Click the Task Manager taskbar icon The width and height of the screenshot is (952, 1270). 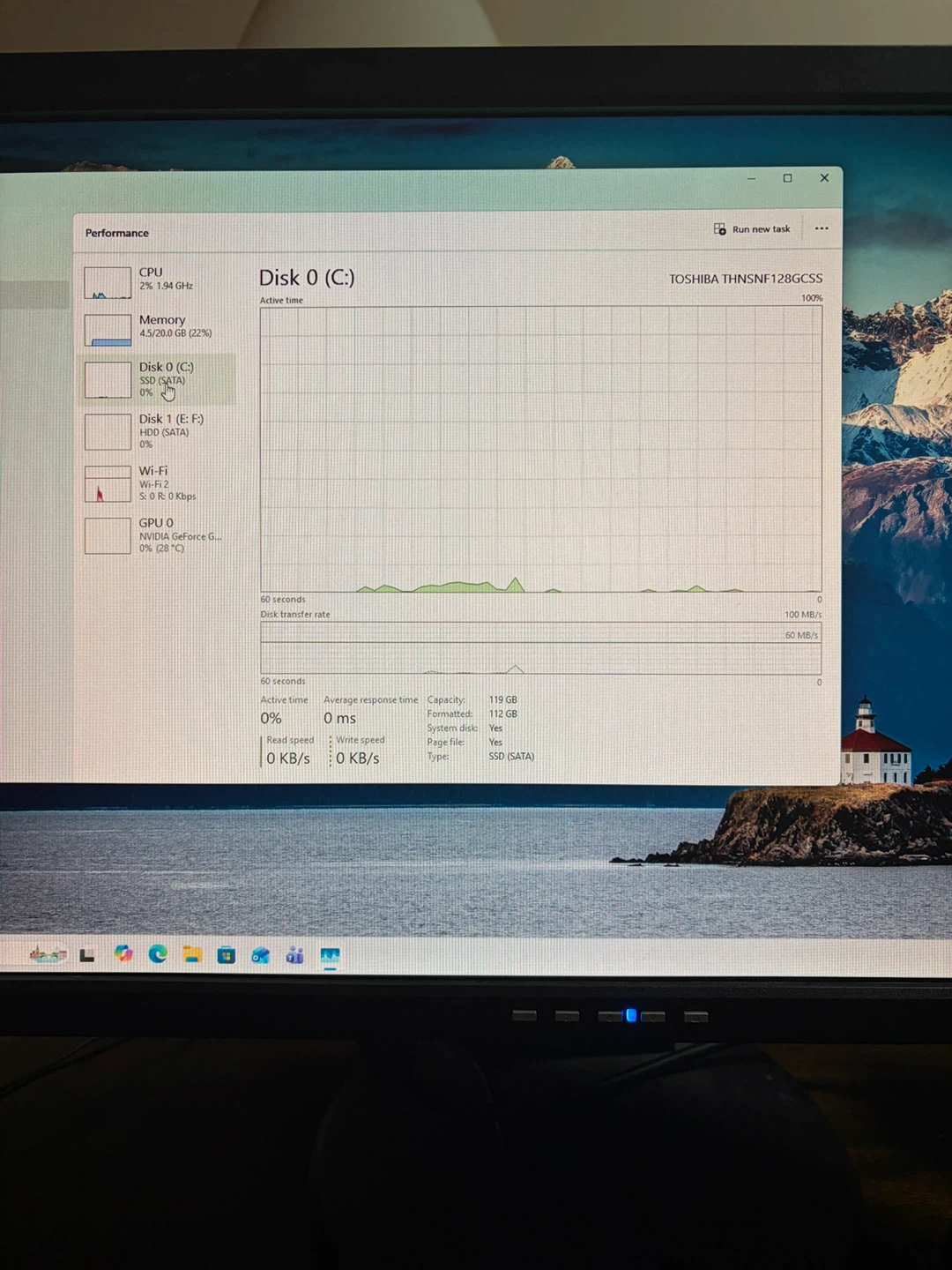(x=330, y=956)
